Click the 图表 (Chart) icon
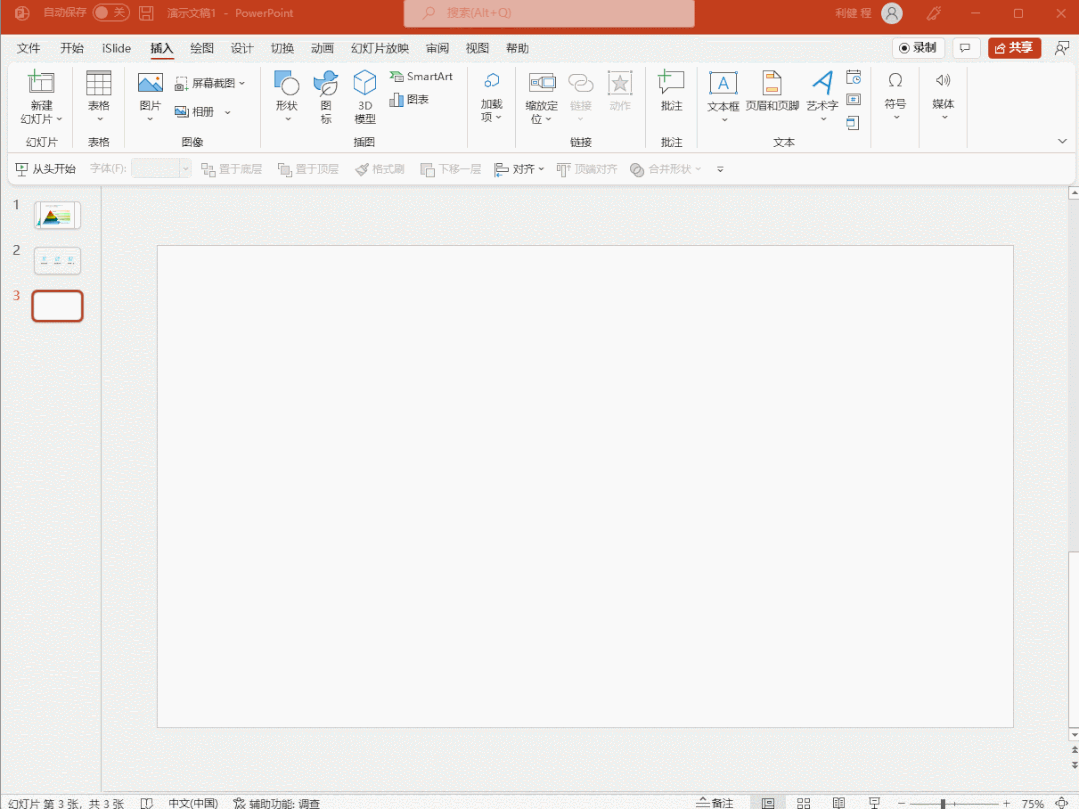Image resolution: width=1079 pixels, height=809 pixels. (410, 100)
